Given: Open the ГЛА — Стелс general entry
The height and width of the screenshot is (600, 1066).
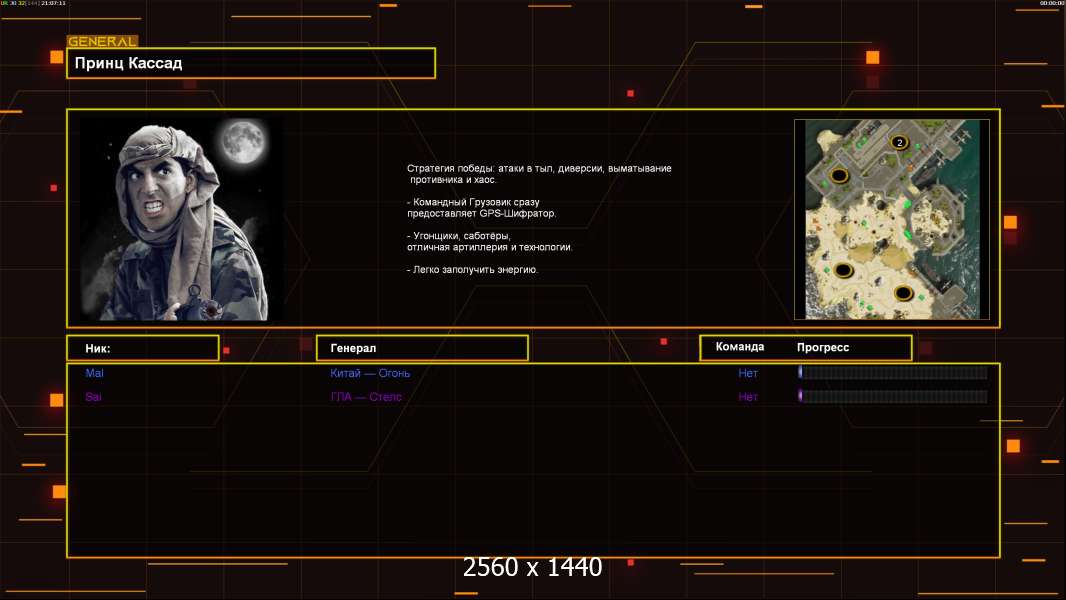Looking at the screenshot, I should coord(367,397).
